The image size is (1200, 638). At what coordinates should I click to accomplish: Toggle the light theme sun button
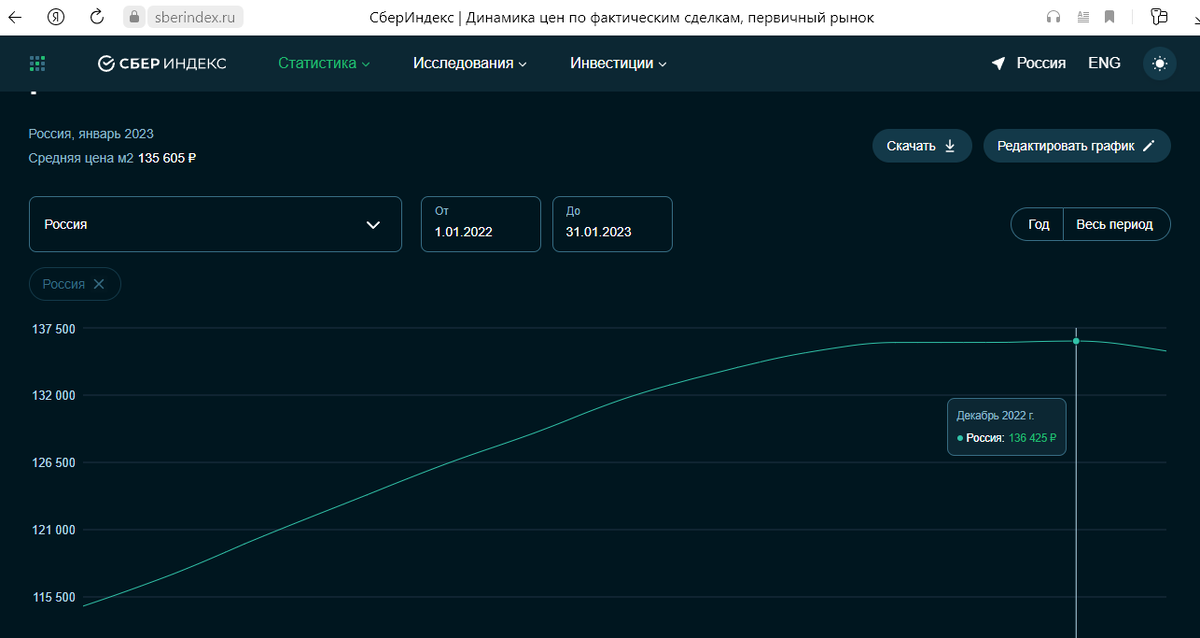pos(1159,63)
